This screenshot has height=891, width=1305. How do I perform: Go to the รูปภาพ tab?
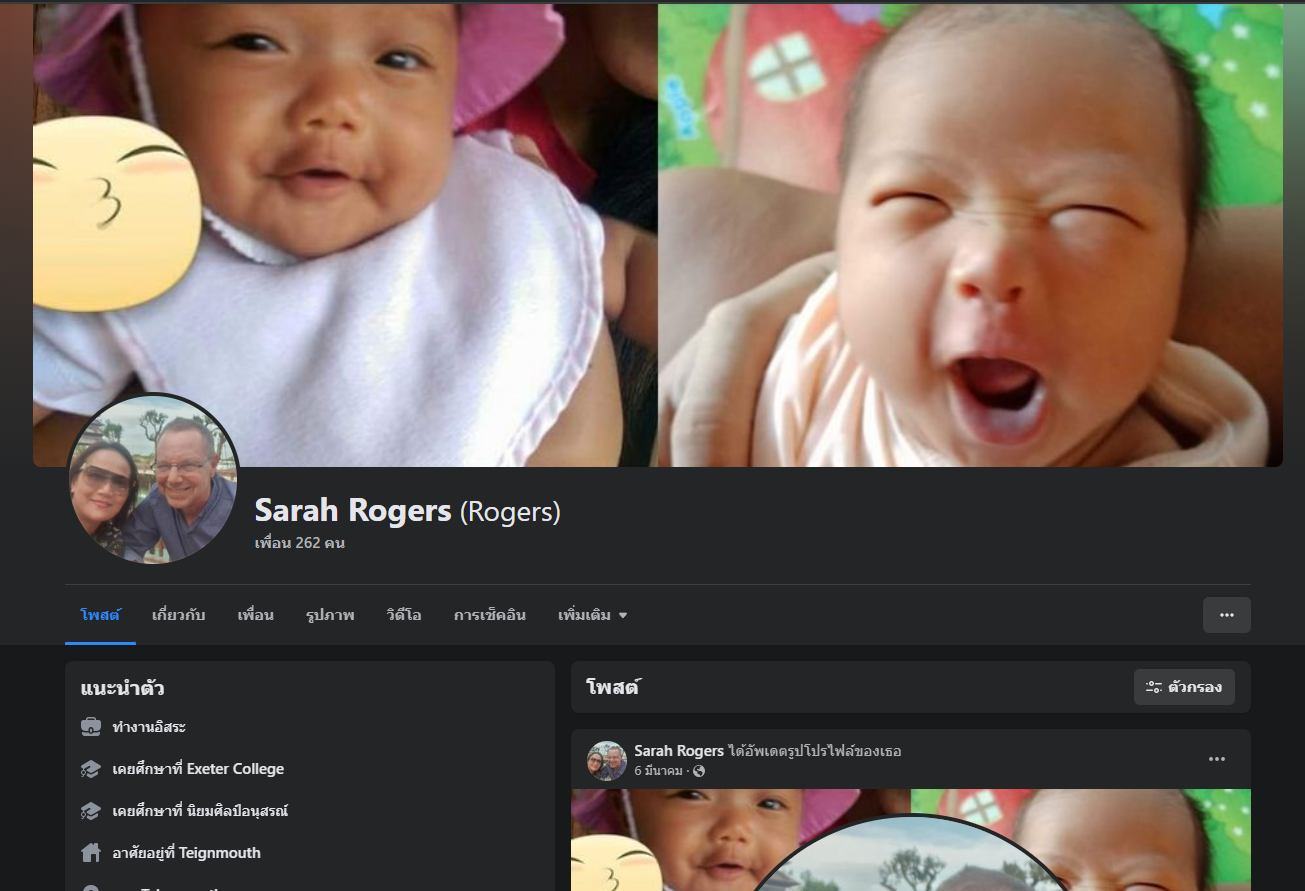[x=330, y=615]
